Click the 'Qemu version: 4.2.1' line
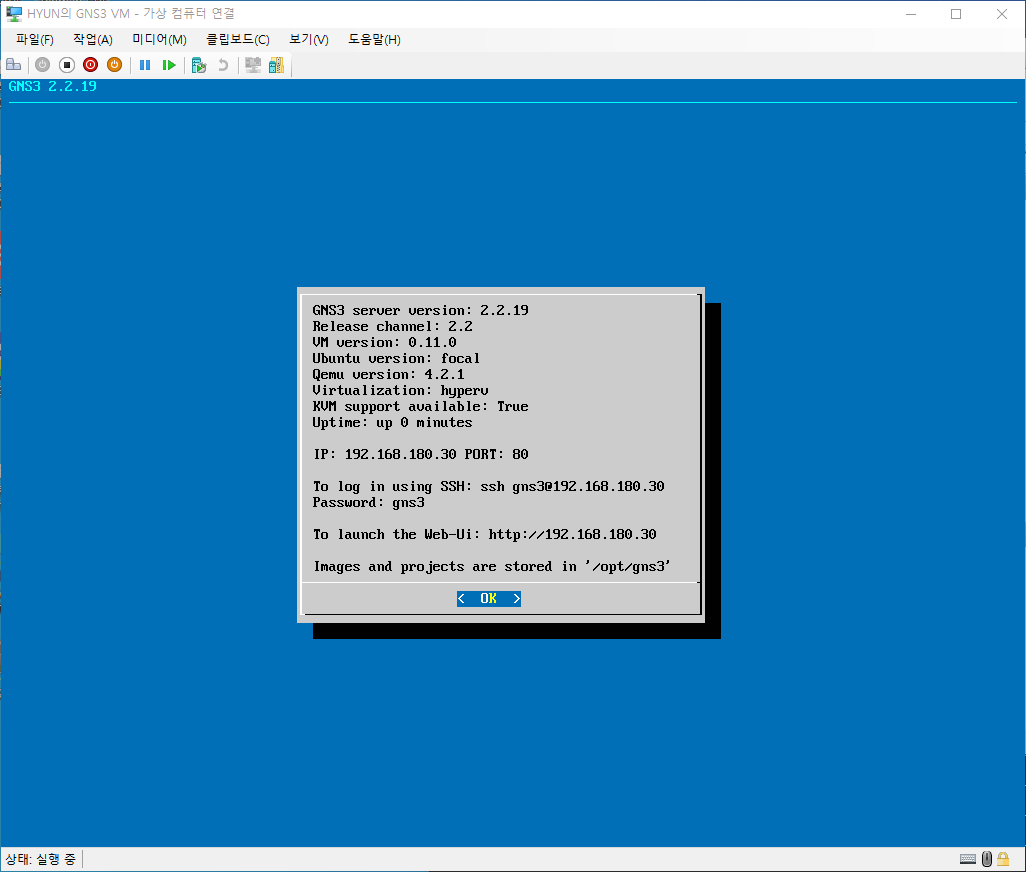Viewport: 1026px width, 872px height. [388, 374]
